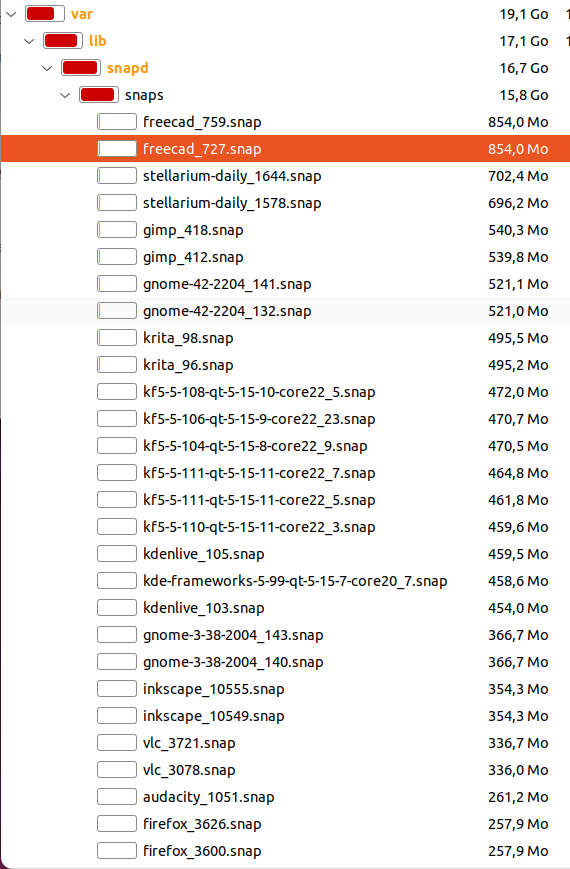570x869 pixels.
Task: Collapse the var folder chevron
Action: tap(11, 14)
